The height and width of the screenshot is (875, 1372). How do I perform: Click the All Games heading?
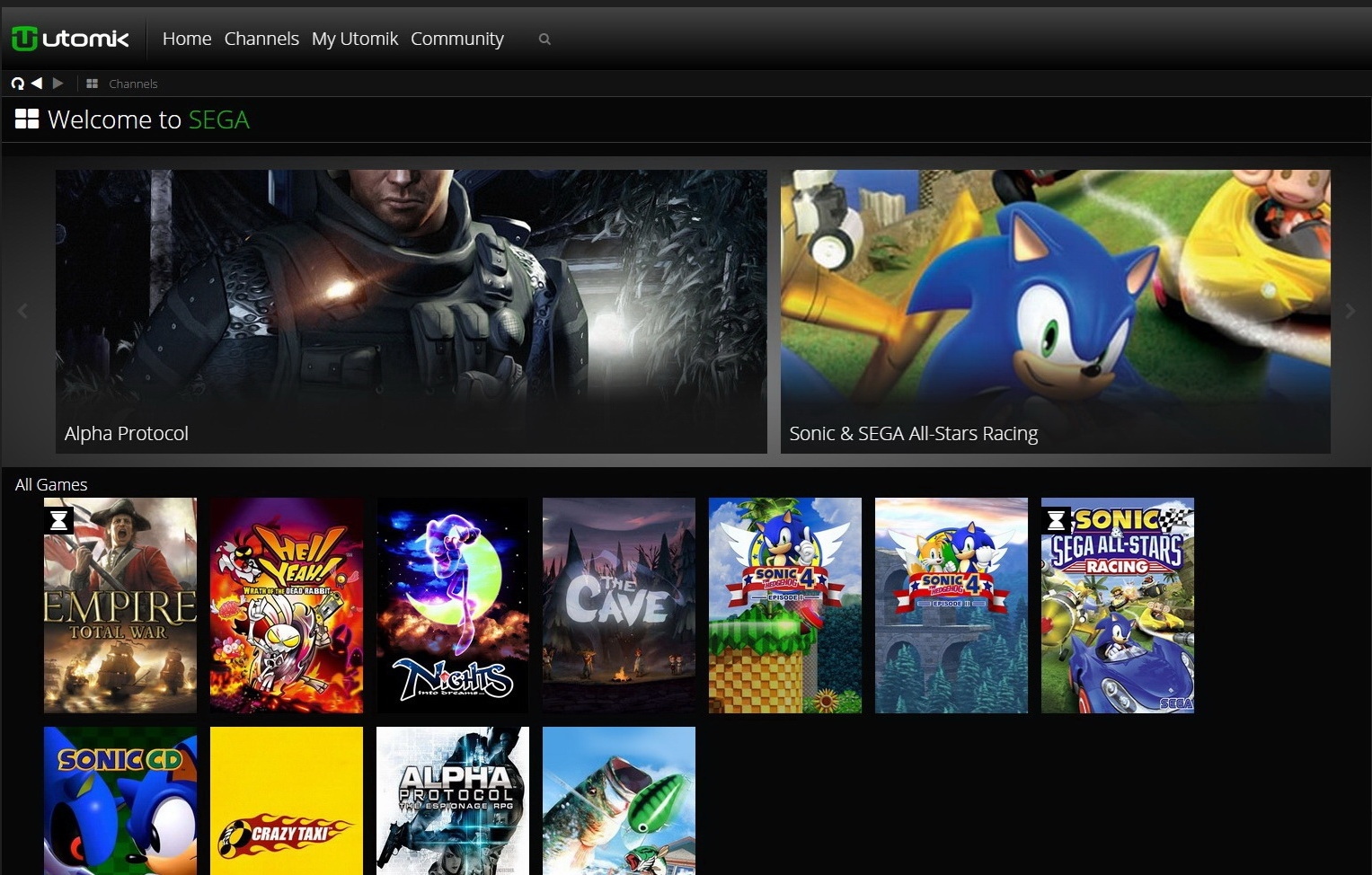[x=51, y=484]
